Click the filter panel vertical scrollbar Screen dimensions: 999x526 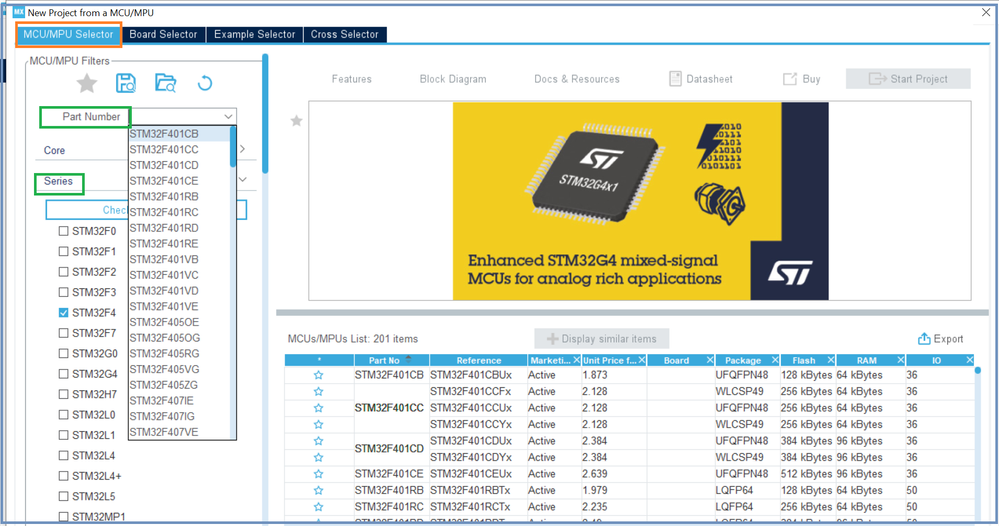[x=265, y=113]
